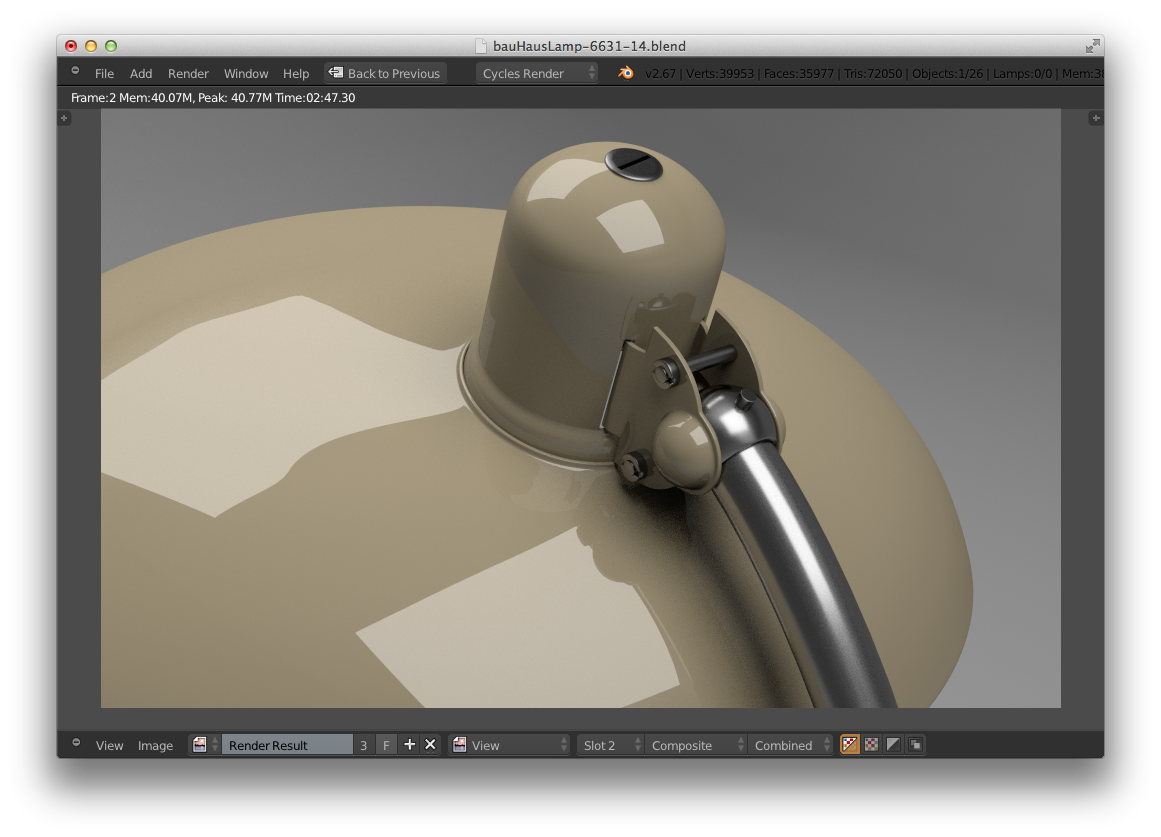This screenshot has width=1161, height=837.
Task: Toggle the fake user F button
Action: (386, 744)
